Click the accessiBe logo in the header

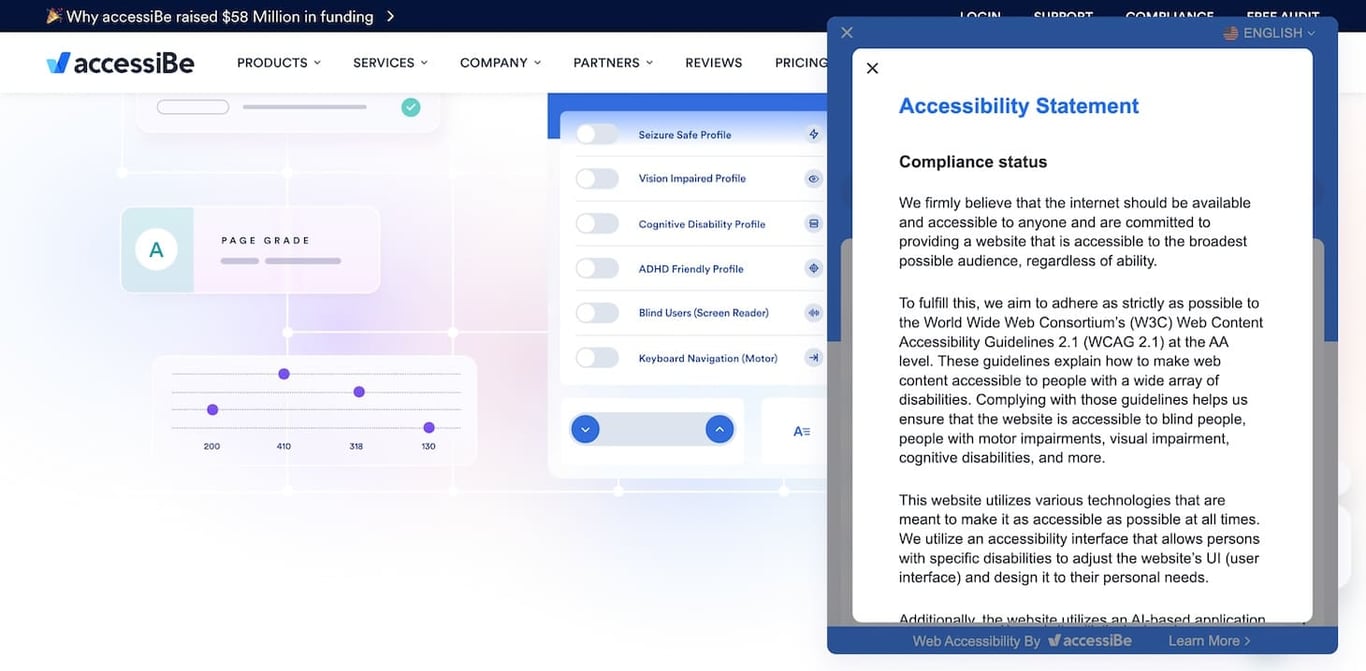119,62
